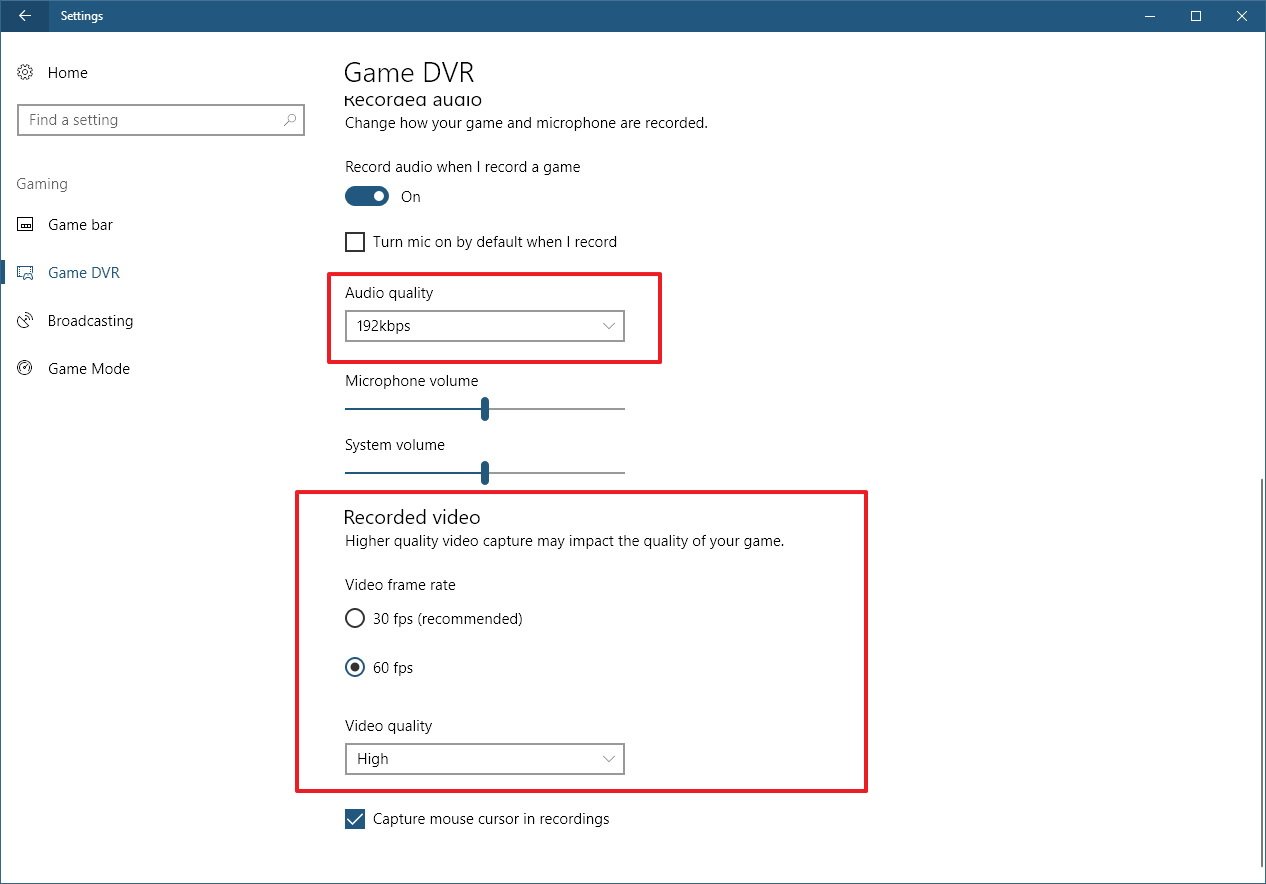Click the search magnifier icon

click(x=290, y=120)
